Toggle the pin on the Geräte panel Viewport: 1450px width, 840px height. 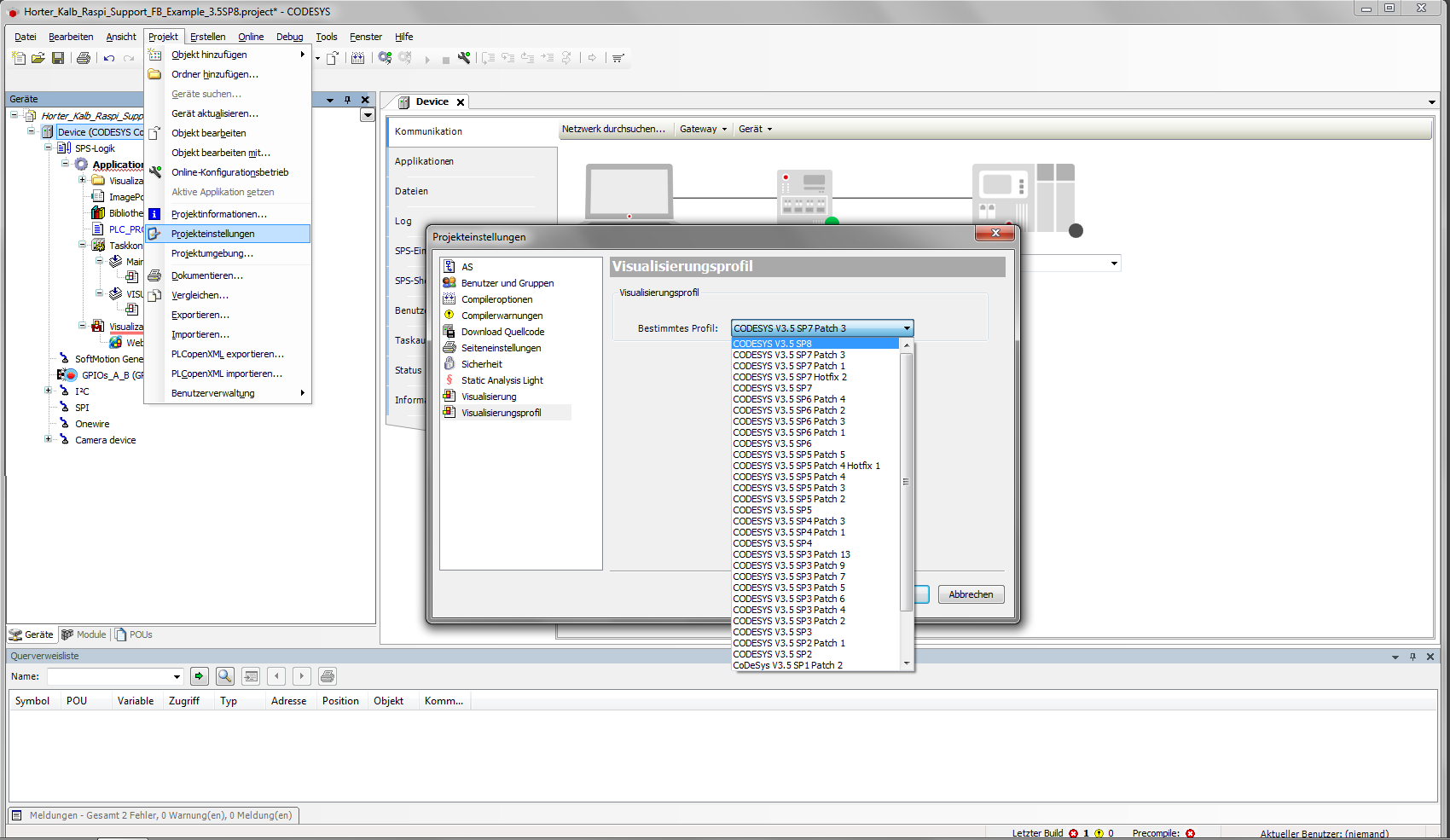point(347,100)
